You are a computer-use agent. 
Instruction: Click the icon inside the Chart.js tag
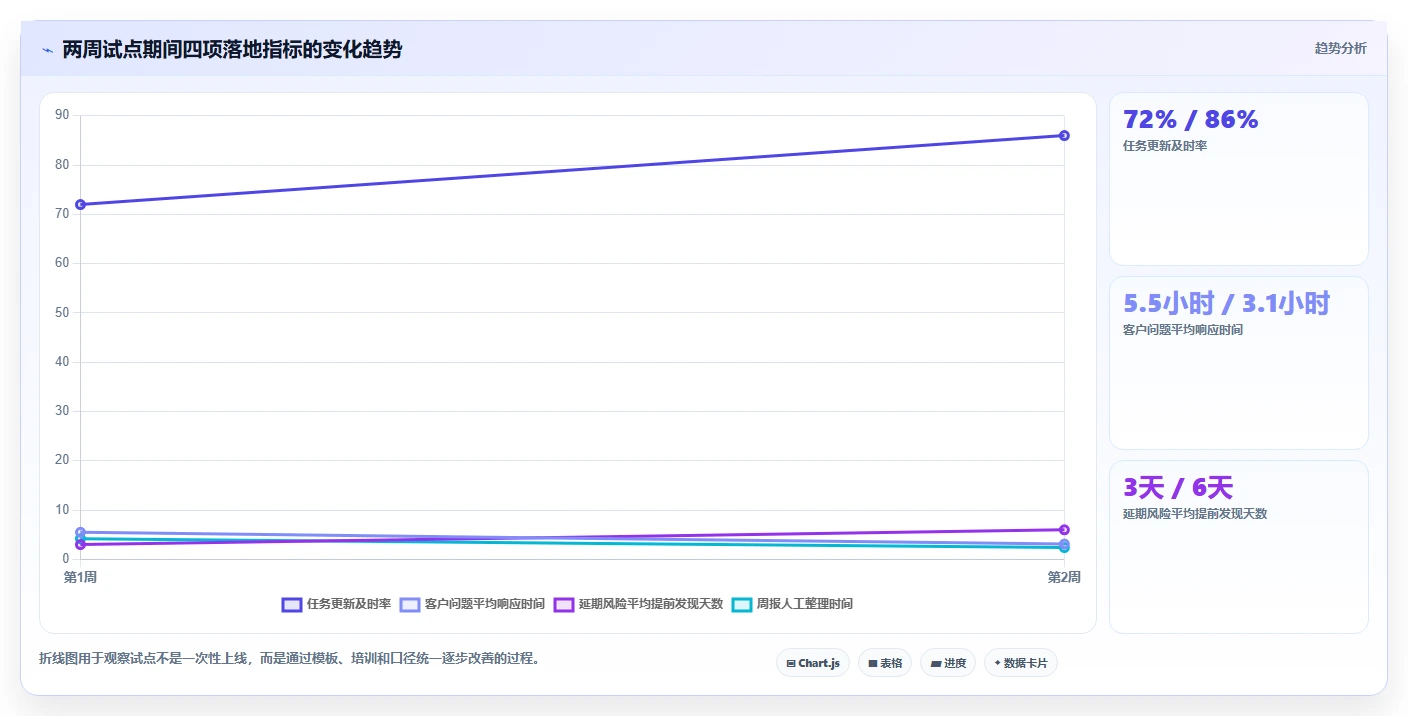click(791, 663)
